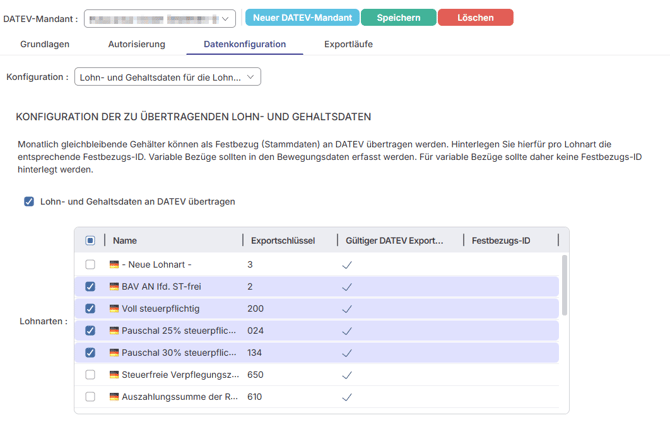
Task: Uncheck the BAV AN lfd. ST-frei checkbox
Action: [90, 286]
